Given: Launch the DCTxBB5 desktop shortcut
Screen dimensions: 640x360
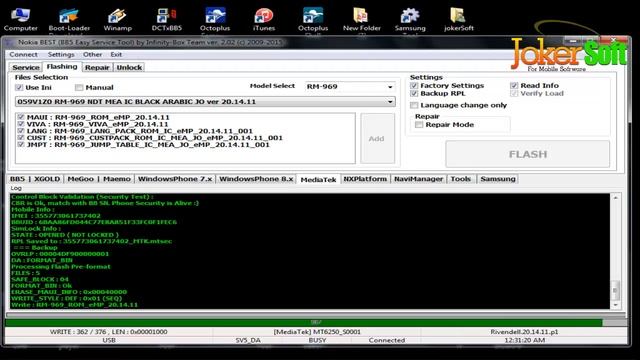Looking at the screenshot, I should [x=167, y=19].
